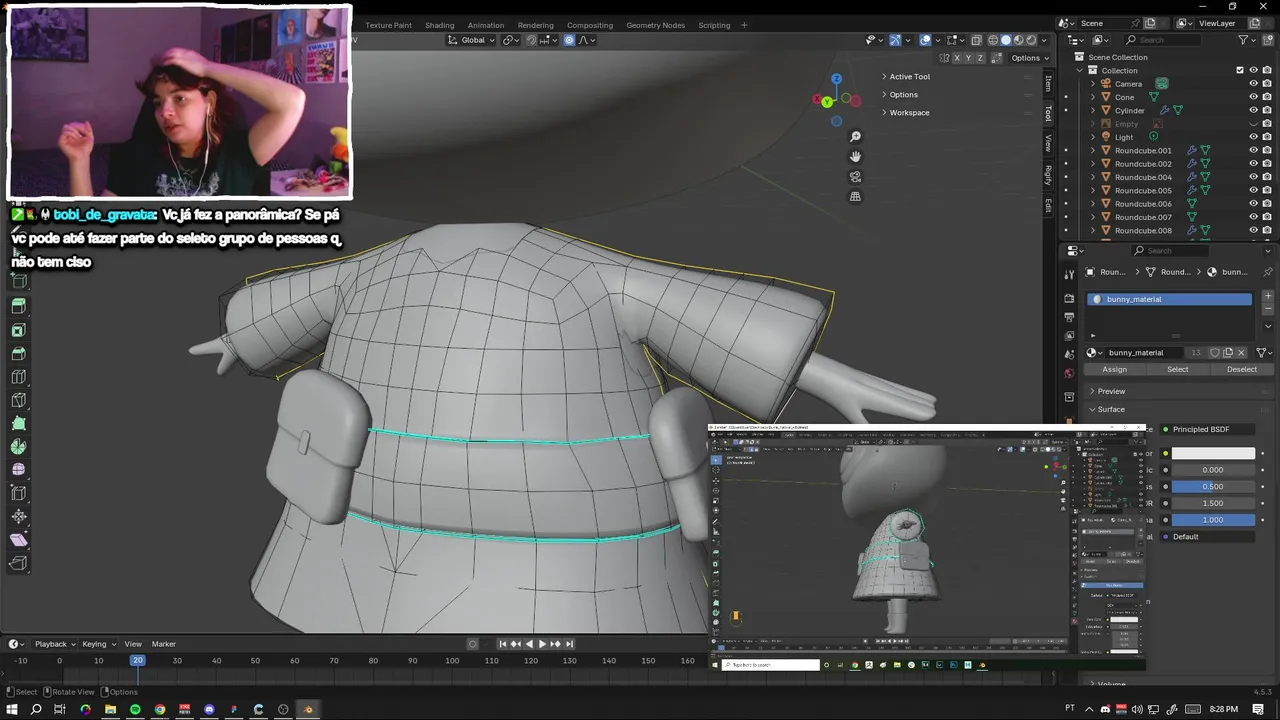Click the Assign material button
1280x720 pixels.
[x=1114, y=369]
